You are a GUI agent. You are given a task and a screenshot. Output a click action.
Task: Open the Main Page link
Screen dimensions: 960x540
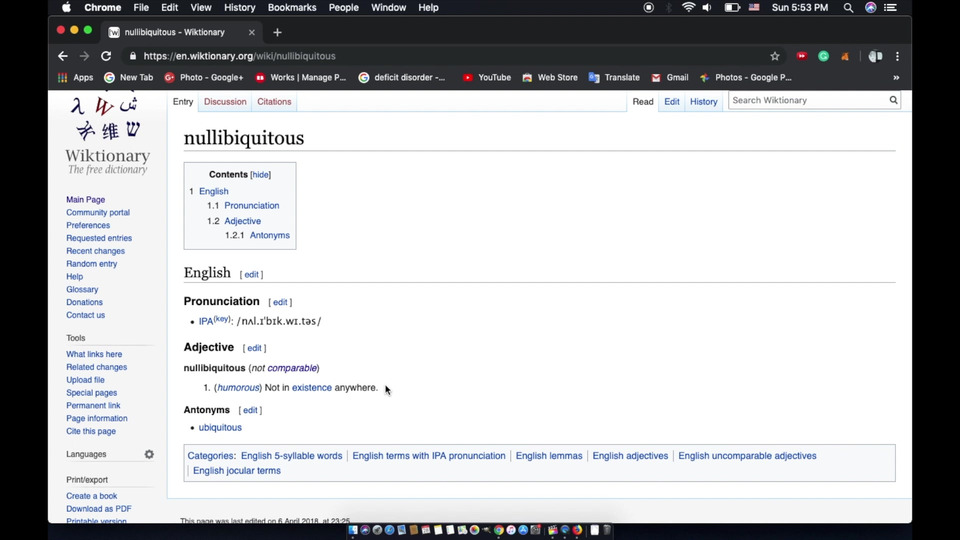[86, 200]
